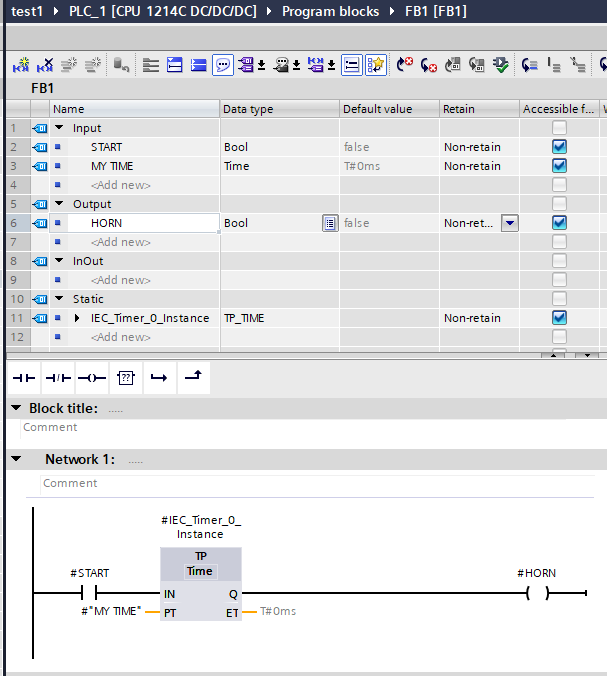This screenshot has height=676, width=607.
Task: Click the Close all networks icon
Action: 198,65
